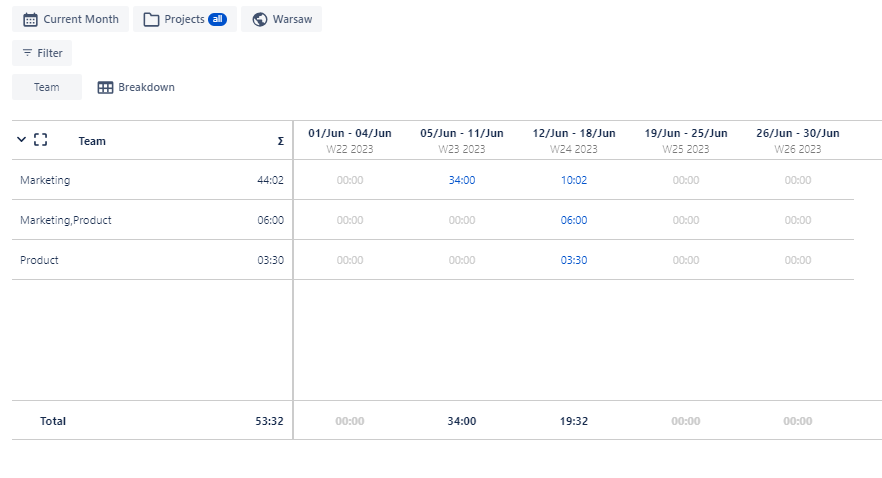Click the expand fullscreen brackets icon
Viewport: 882px width, 478px height.
pyautogui.click(x=41, y=141)
